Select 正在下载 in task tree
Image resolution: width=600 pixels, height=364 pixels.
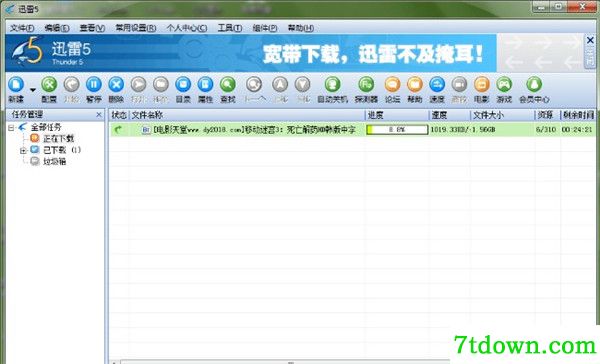point(58,139)
